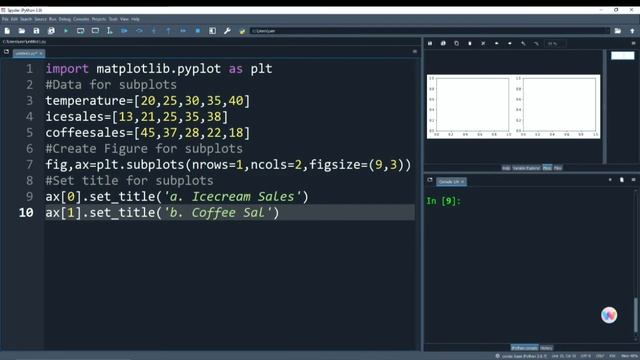
Task: Open file using the folder toolbar icon
Action: (22, 31)
